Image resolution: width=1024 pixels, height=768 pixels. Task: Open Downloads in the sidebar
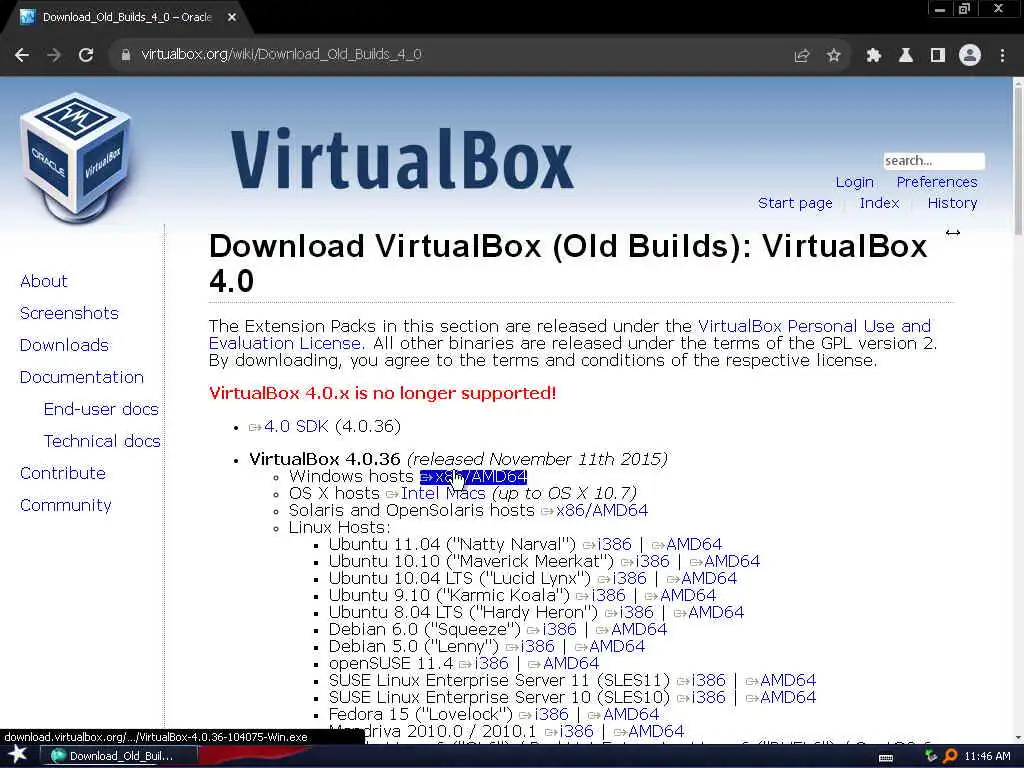coord(64,345)
